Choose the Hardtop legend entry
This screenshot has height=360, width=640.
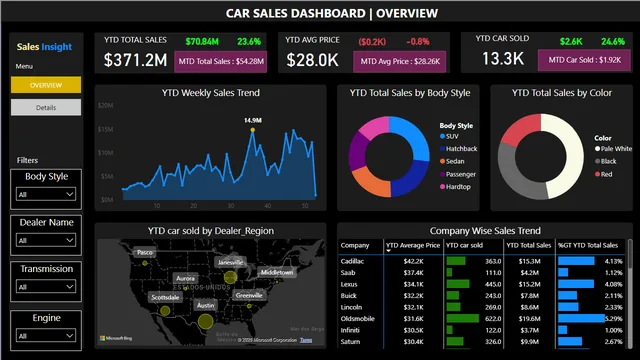455,187
